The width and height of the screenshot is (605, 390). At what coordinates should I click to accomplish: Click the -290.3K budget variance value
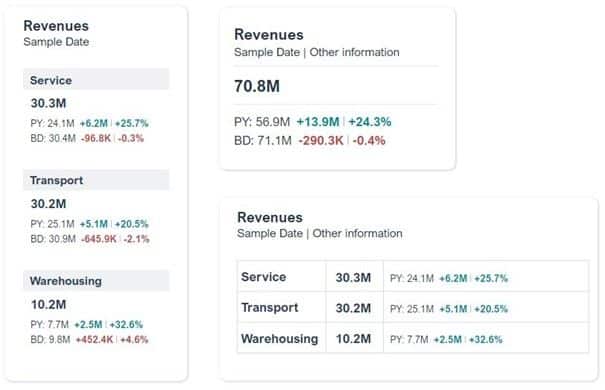tap(321, 140)
